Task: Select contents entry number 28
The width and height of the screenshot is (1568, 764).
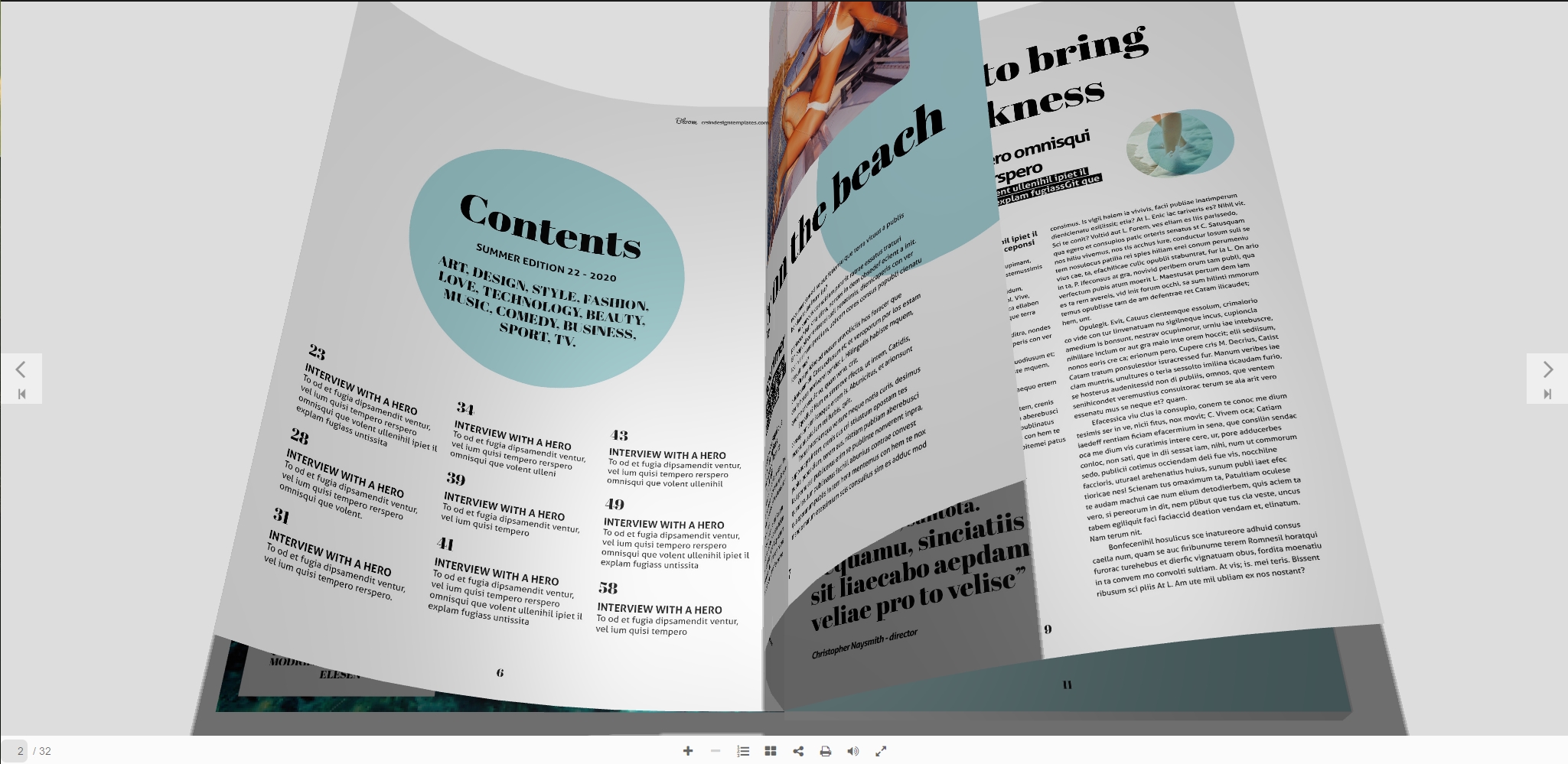Action: click(299, 436)
